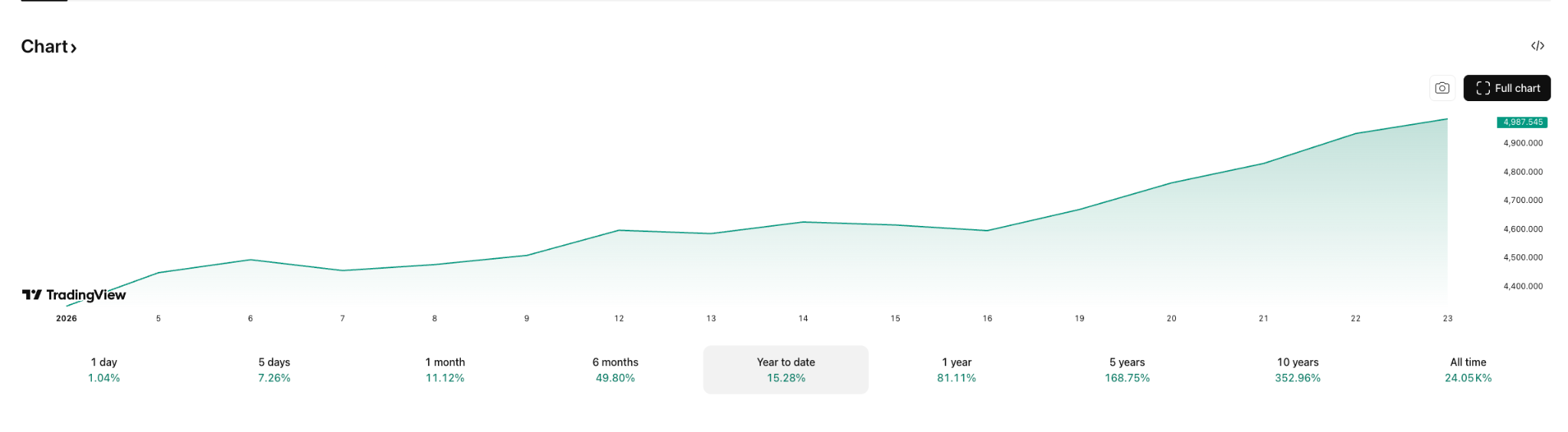This screenshot has width=1568, height=432.
Task: Open the embed code icon
Action: 1537,46
